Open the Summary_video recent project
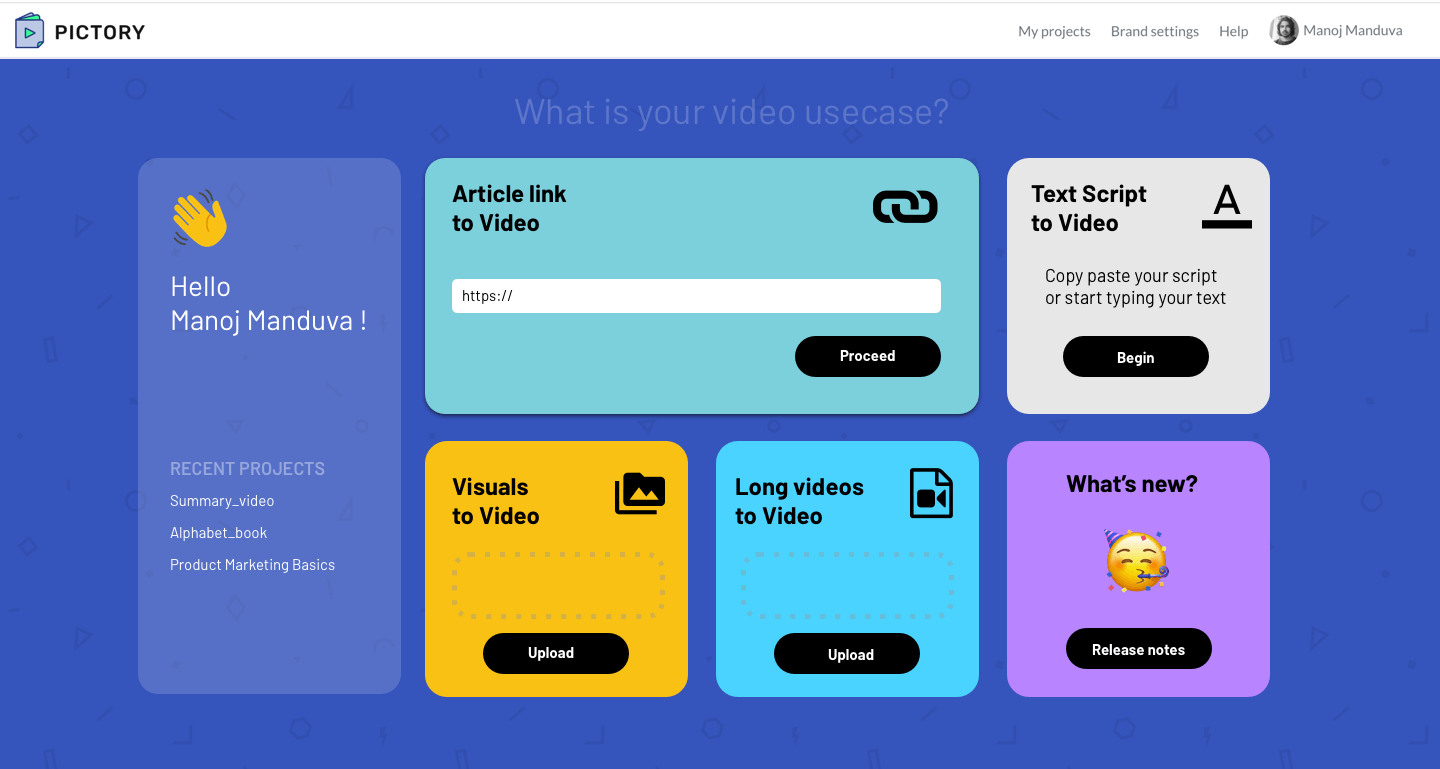 222,501
